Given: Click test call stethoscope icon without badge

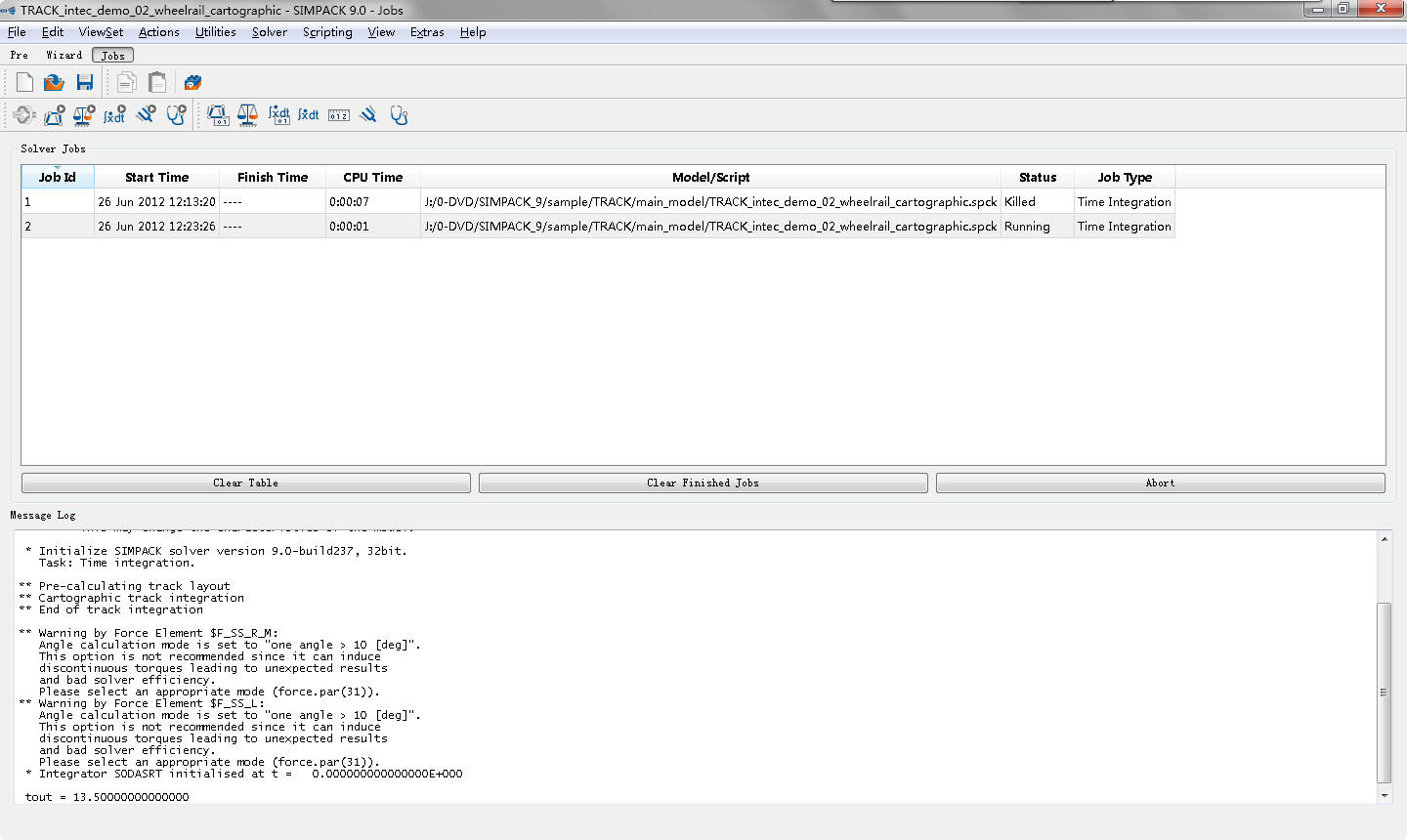Looking at the screenshot, I should pos(399,115).
